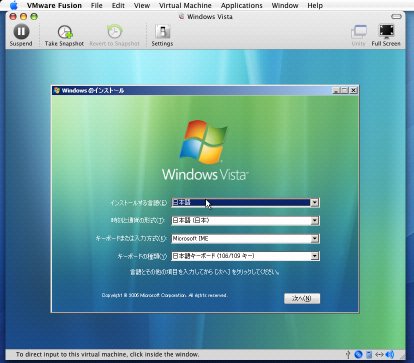Open the keyboard type dropdown arrow
The height and width of the screenshot is (363, 414).
(x=315, y=256)
